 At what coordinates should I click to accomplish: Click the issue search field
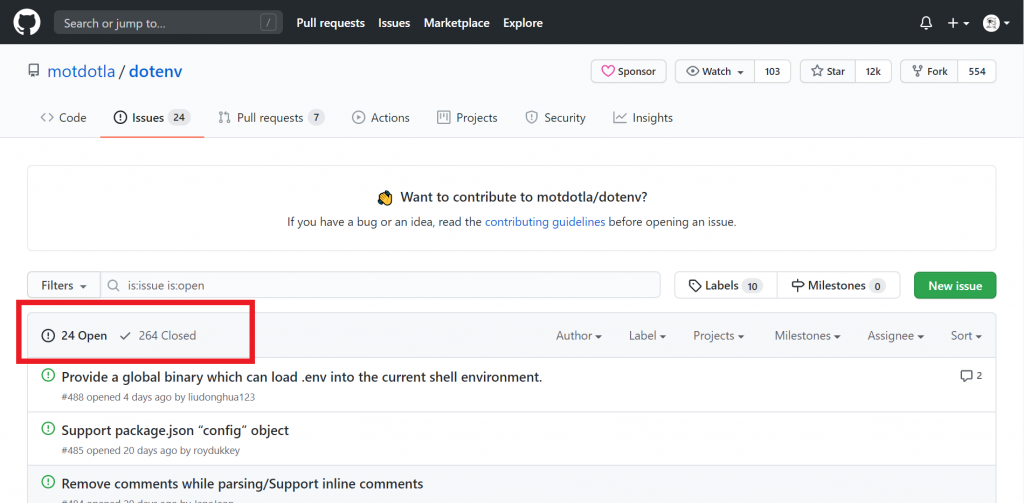390,286
